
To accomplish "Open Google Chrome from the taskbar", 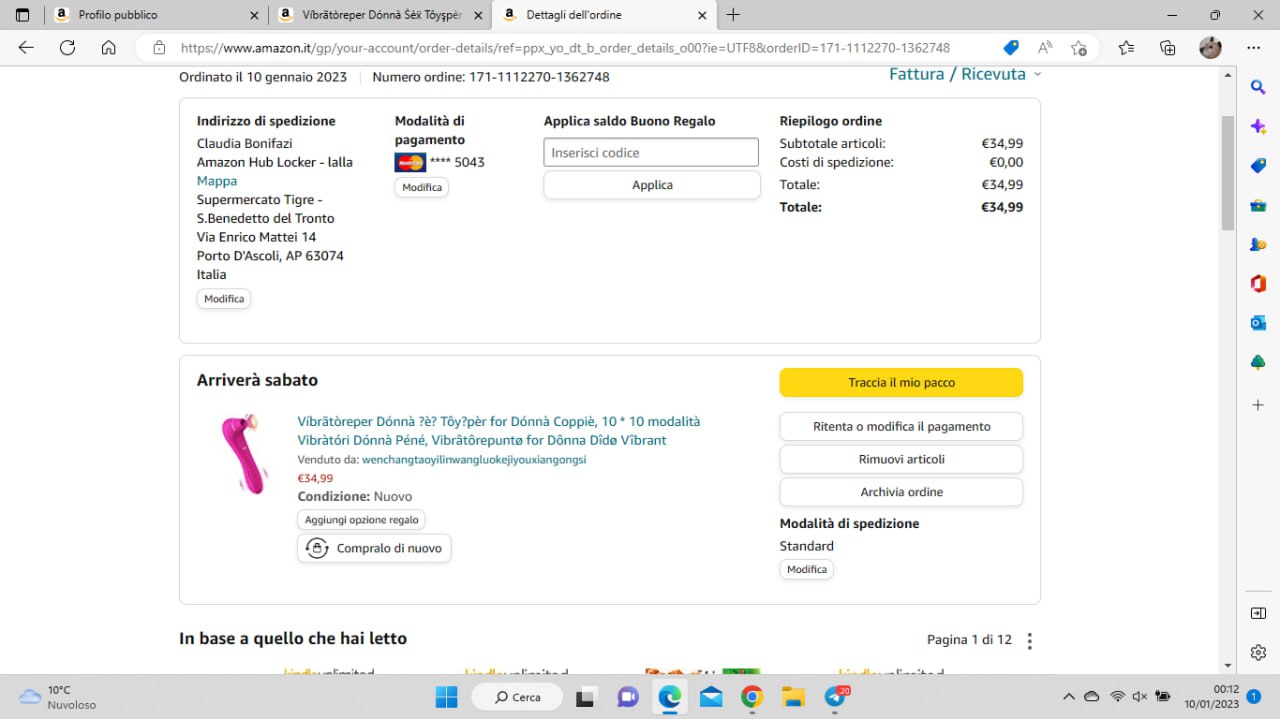I will [x=752, y=697].
